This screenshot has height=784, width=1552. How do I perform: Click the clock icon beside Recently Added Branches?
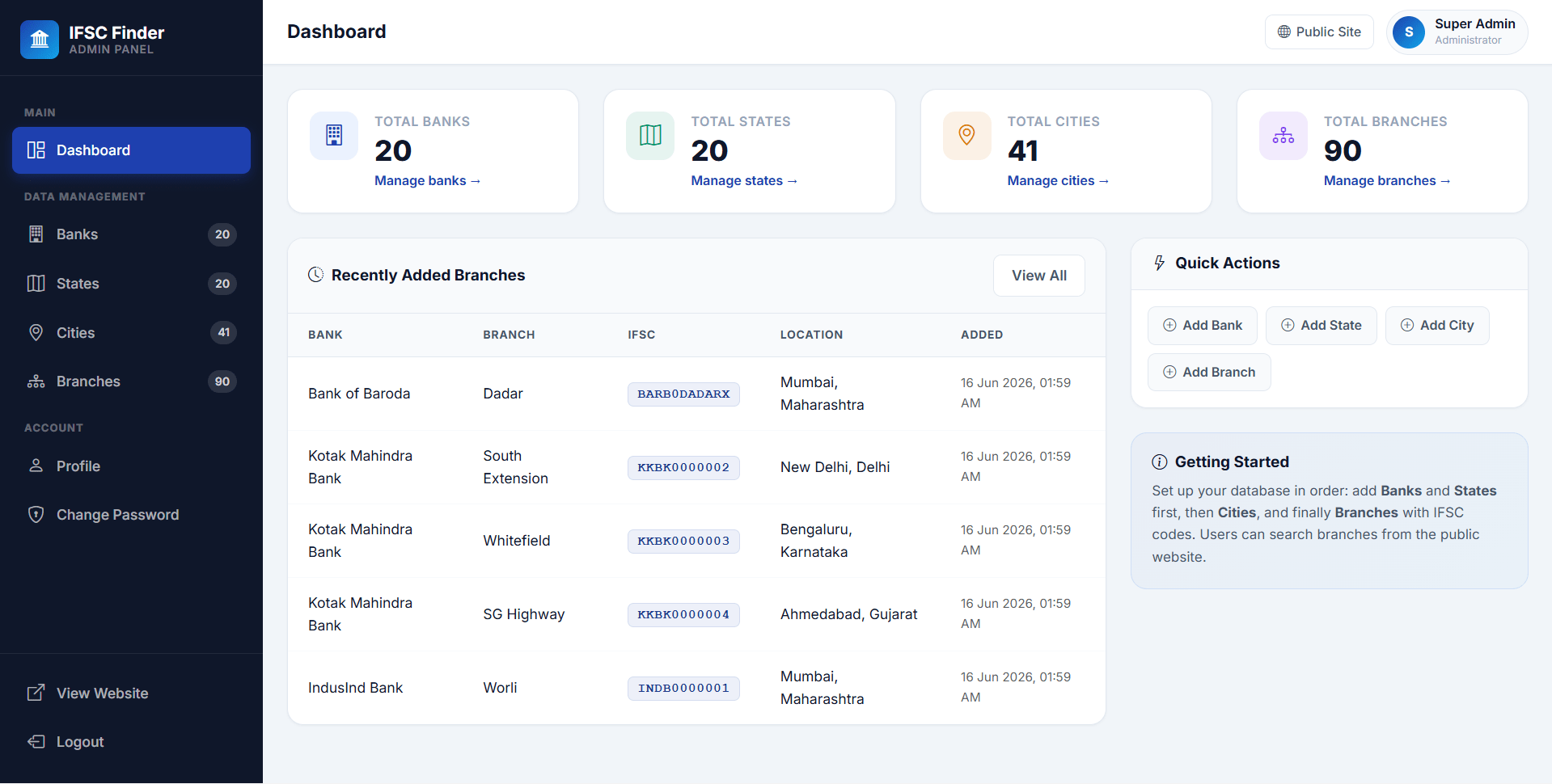pos(316,275)
